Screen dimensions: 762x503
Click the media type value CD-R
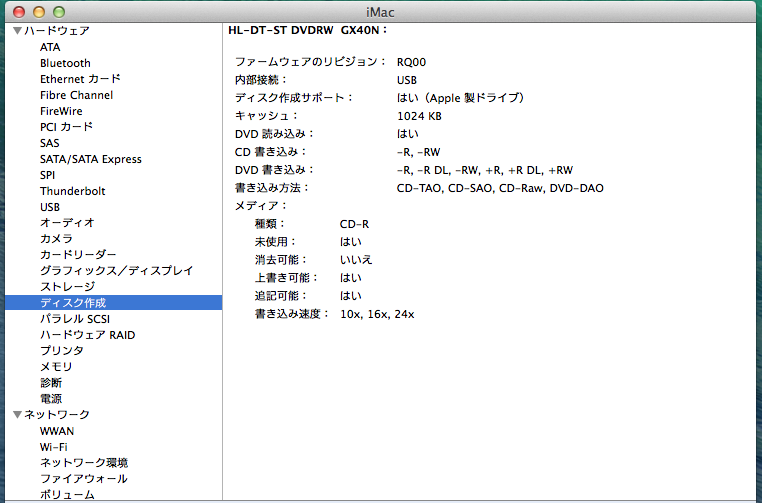354,224
